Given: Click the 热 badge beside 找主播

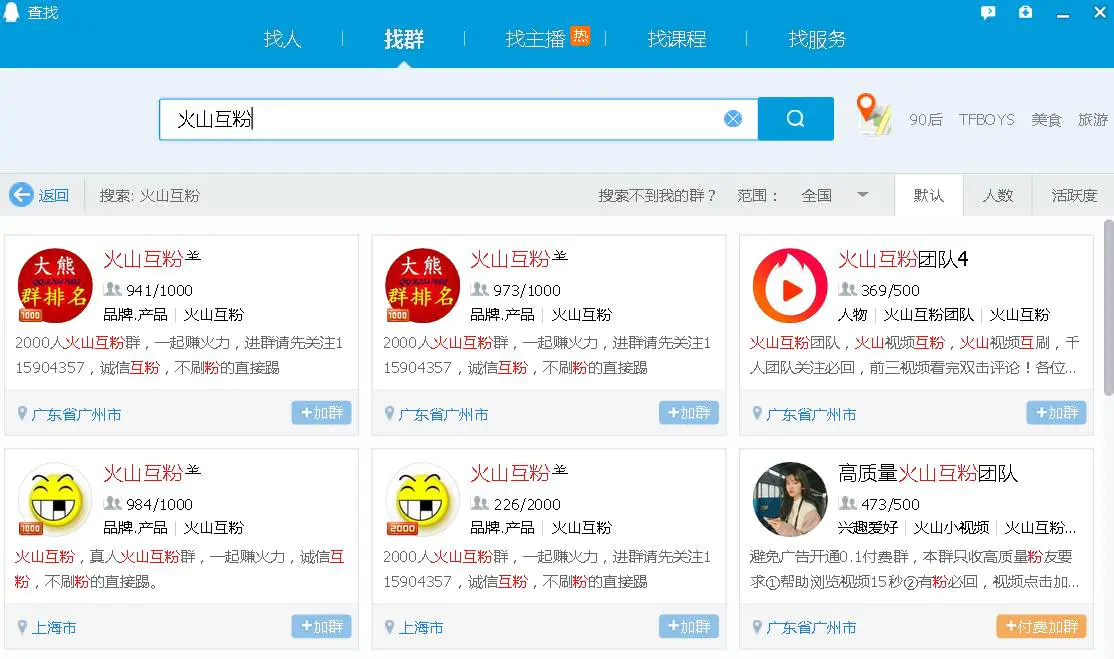Looking at the screenshot, I should pos(580,36).
